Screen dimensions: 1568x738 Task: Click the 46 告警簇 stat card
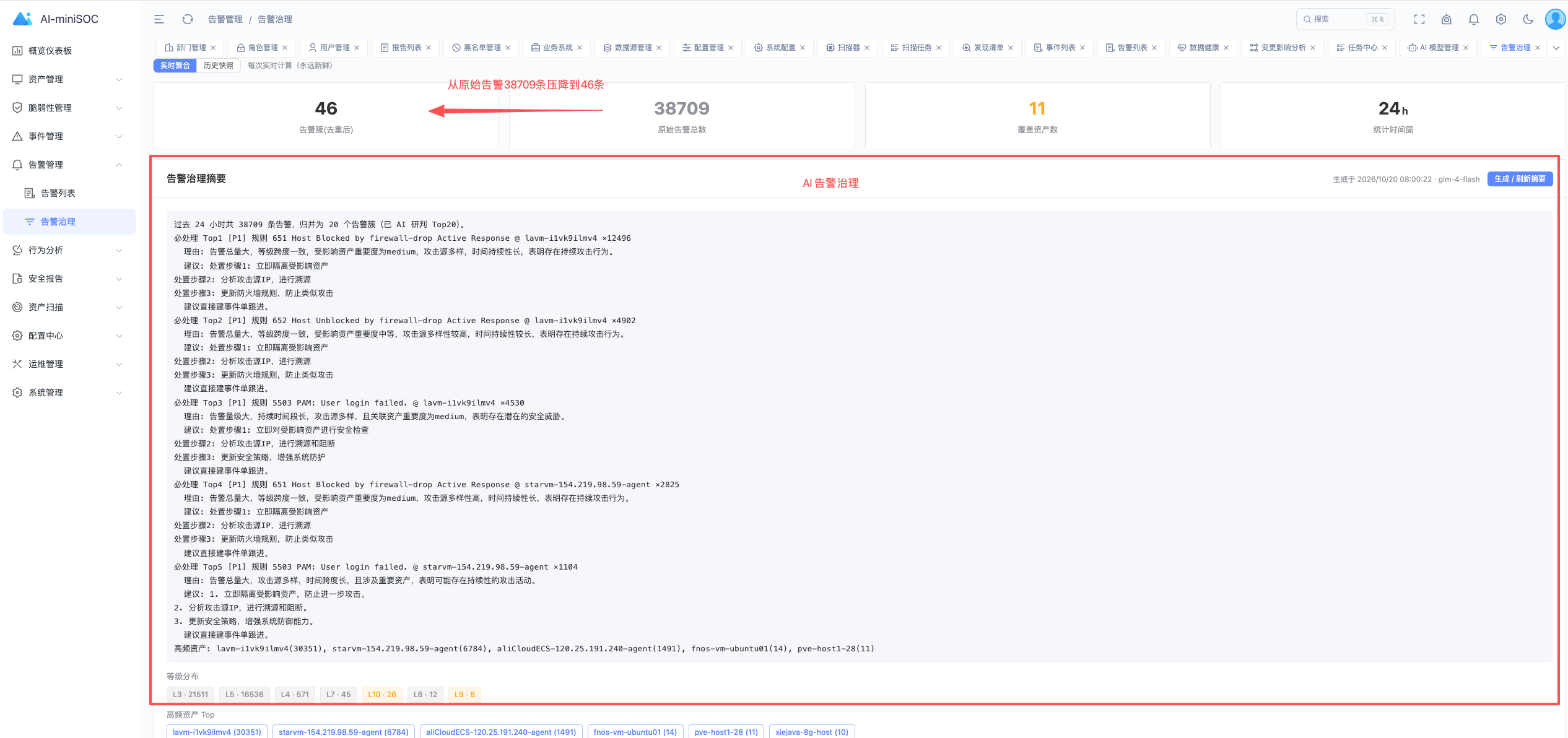[326, 116]
